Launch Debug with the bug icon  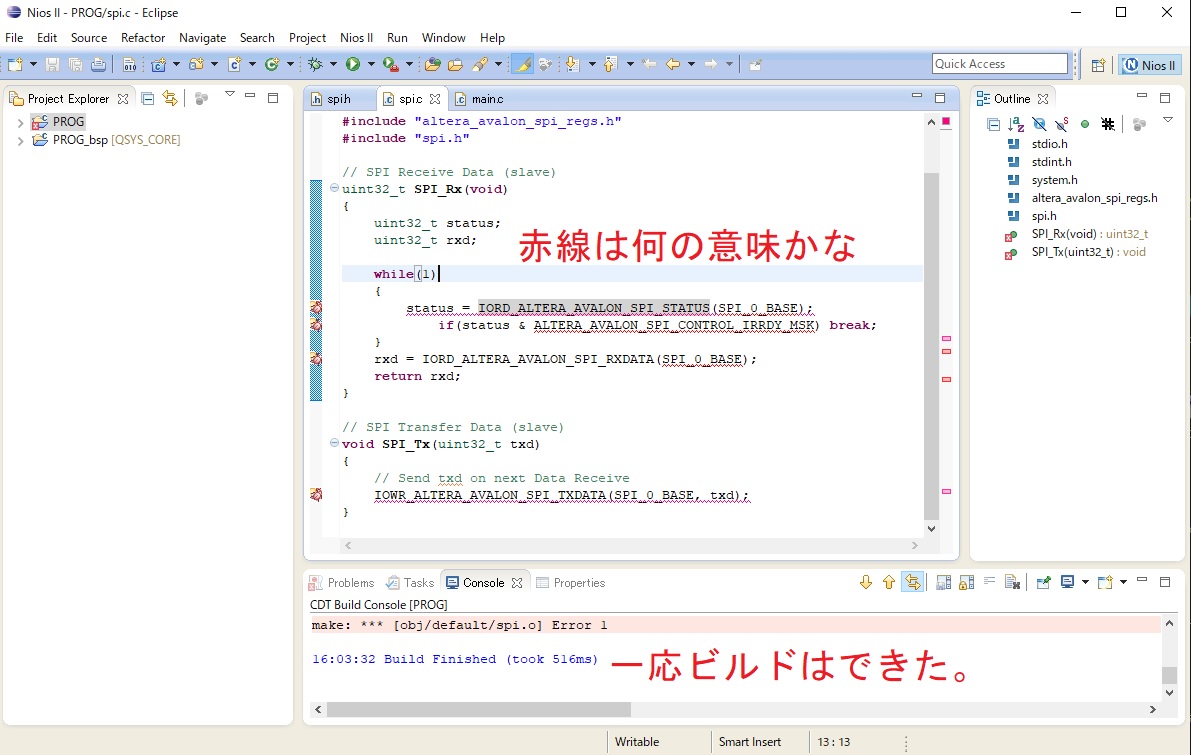315,65
